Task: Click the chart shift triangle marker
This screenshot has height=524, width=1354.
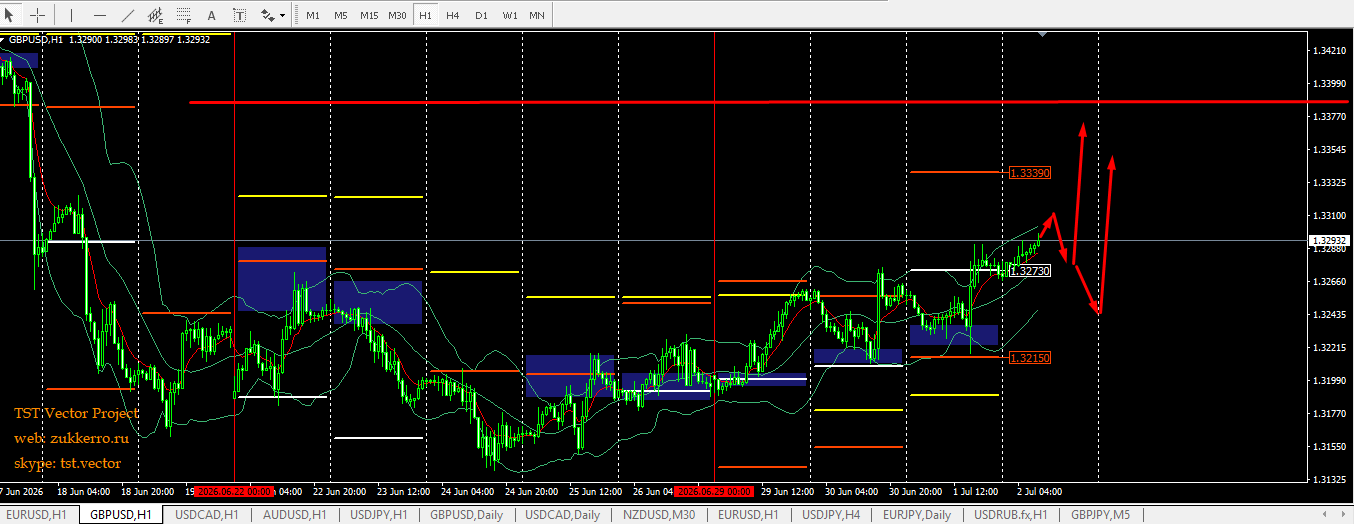Action: [1043, 35]
